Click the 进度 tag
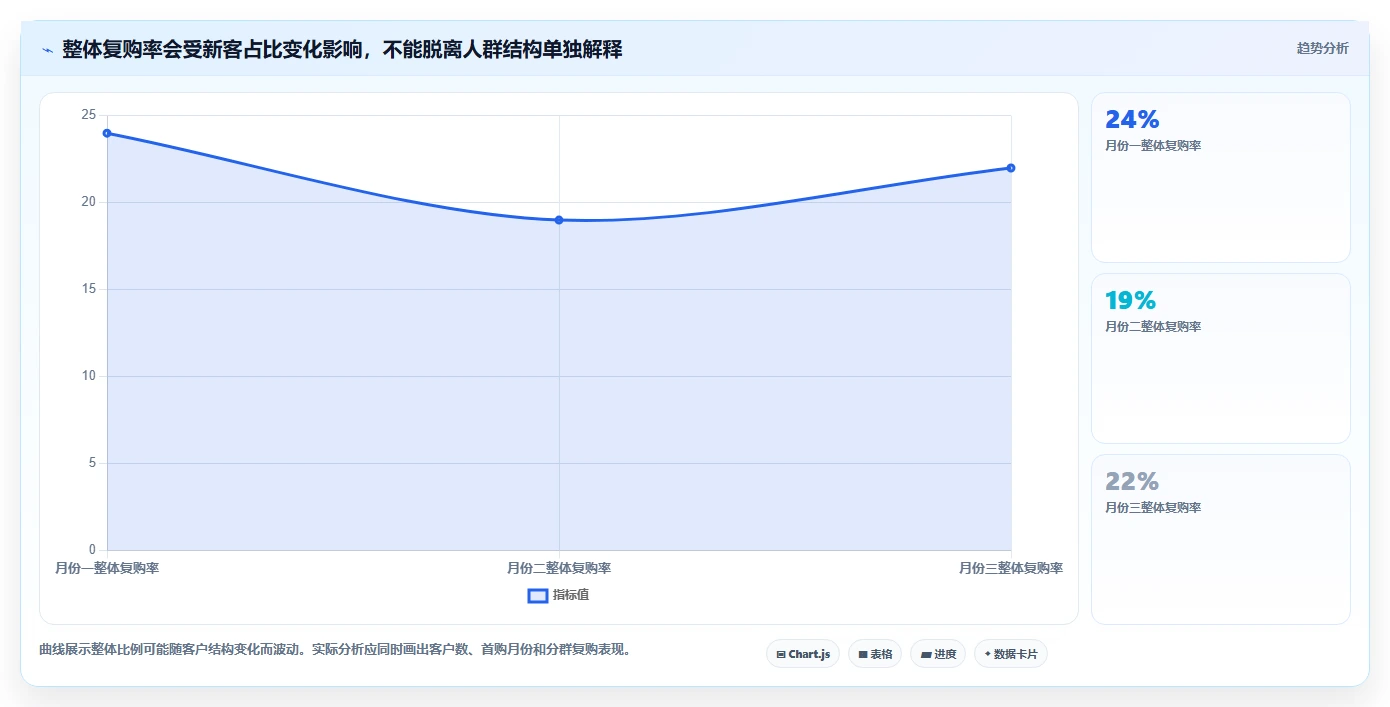This screenshot has height=707, width=1390. pyautogui.click(x=938, y=654)
